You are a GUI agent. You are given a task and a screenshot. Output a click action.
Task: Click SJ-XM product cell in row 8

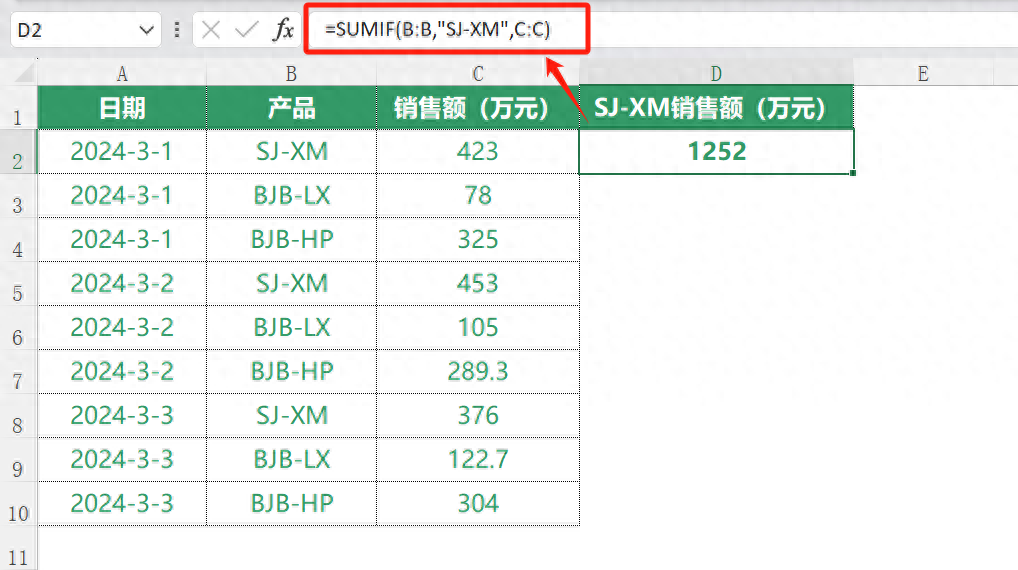point(292,416)
